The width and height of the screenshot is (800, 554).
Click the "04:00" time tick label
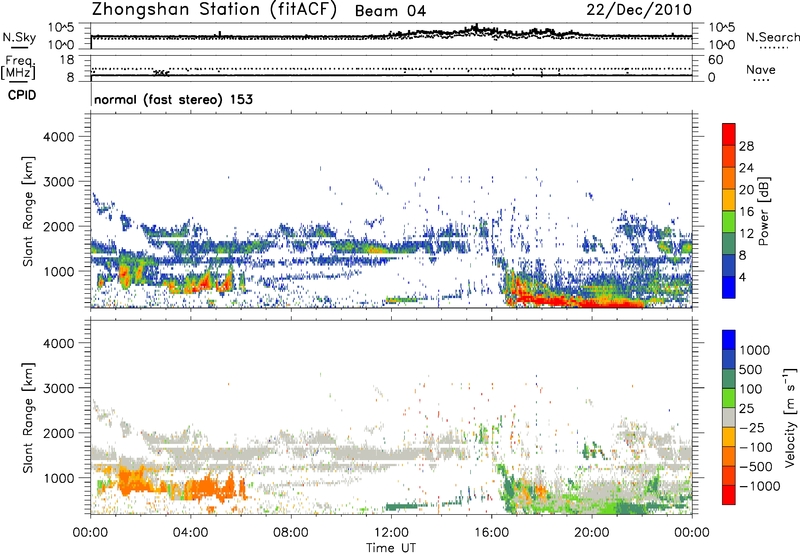[x=190, y=533]
